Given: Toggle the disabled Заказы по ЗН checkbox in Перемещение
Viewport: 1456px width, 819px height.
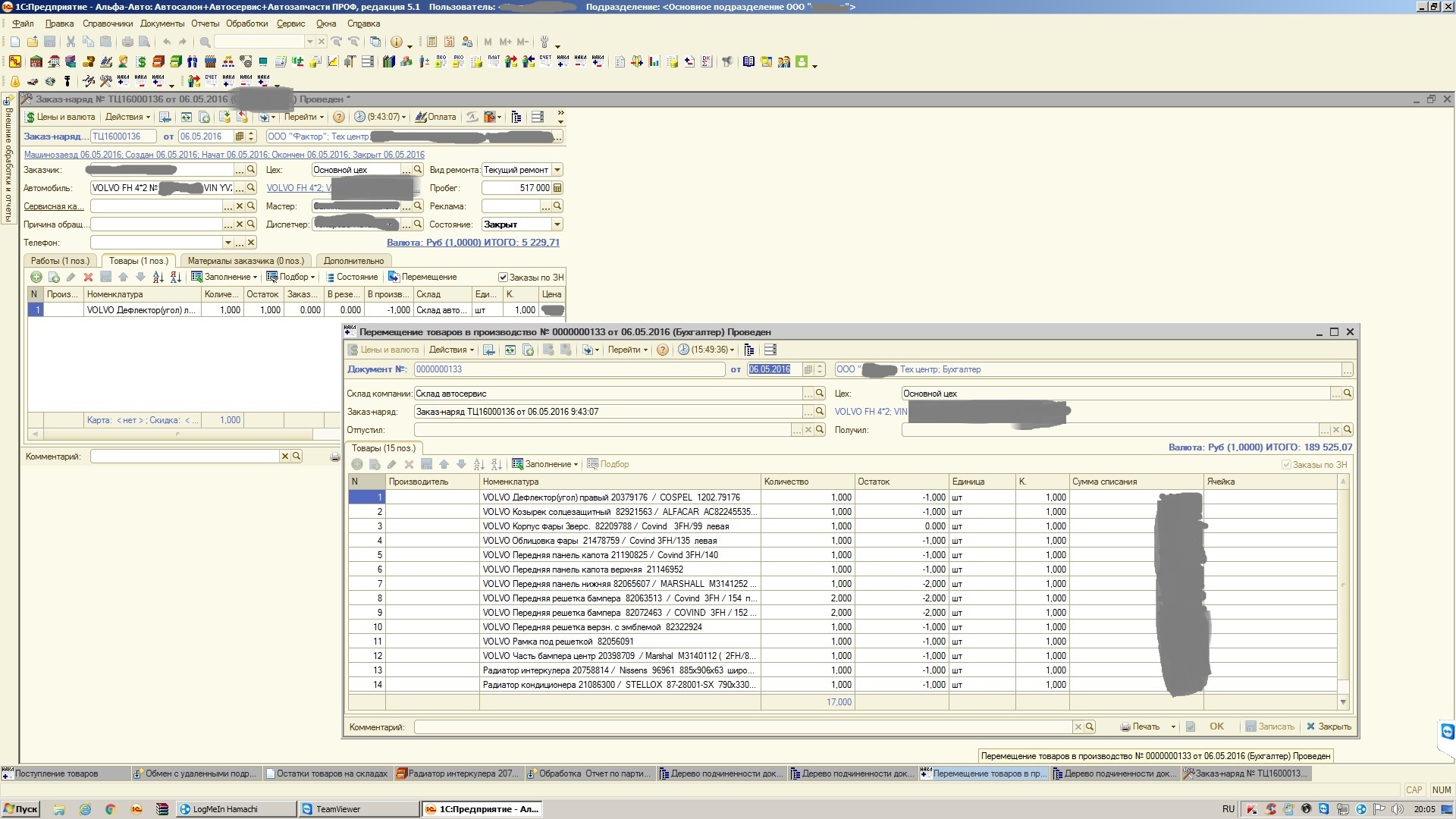Looking at the screenshot, I should pos(1286,464).
